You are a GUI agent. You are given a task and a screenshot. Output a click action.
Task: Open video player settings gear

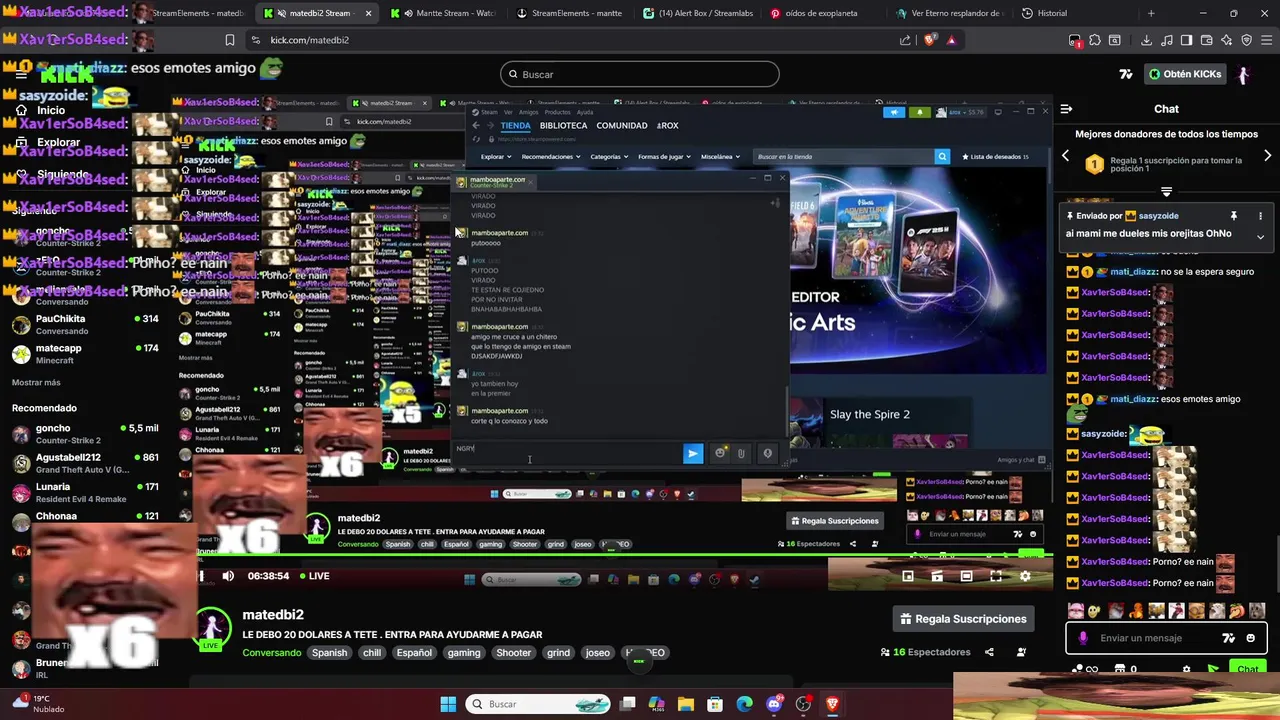coord(1025,576)
